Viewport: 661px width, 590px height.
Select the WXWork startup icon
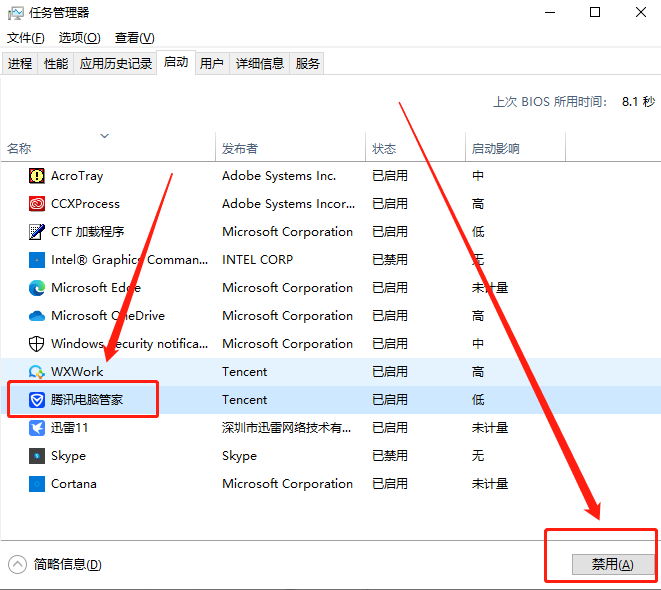[37, 371]
